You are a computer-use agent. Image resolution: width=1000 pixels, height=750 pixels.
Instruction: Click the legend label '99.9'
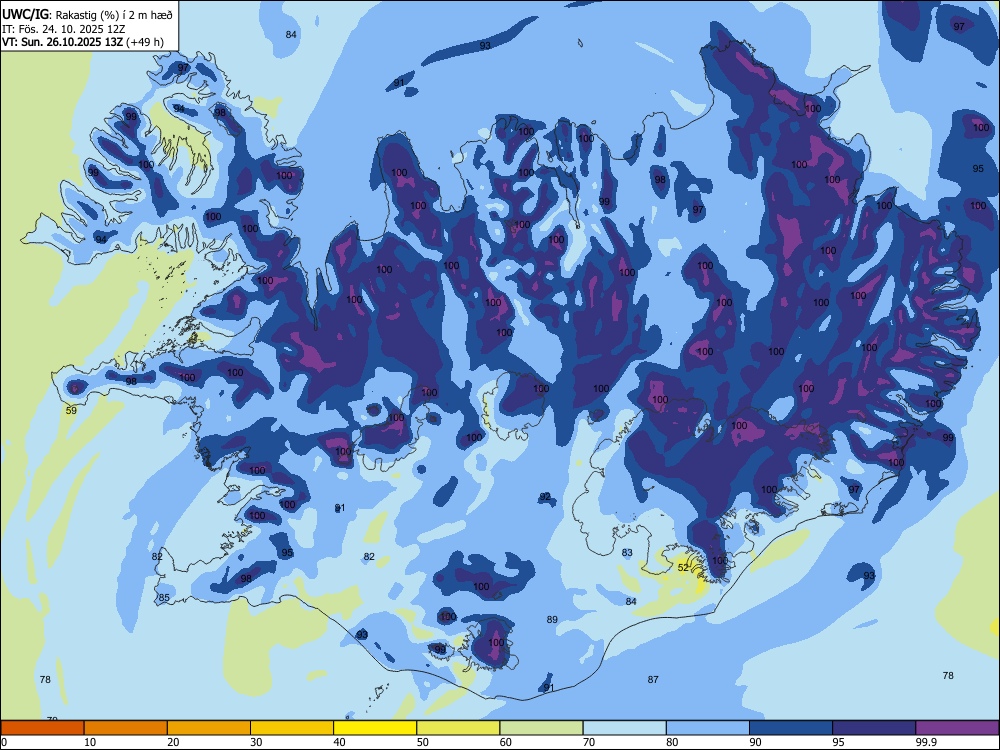point(926,742)
